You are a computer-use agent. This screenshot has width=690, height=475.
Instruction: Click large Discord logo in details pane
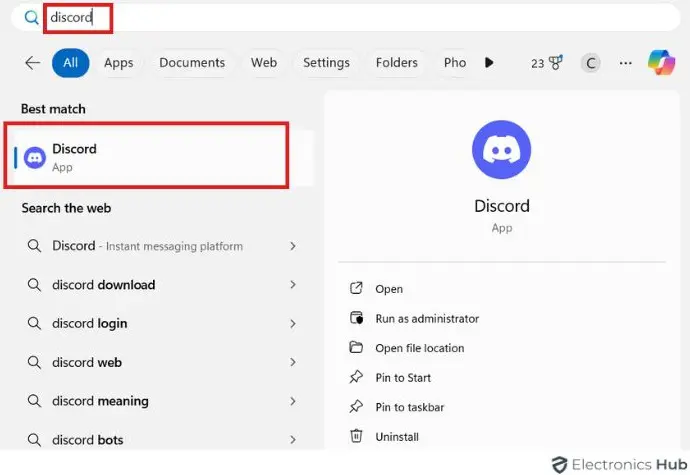point(502,150)
